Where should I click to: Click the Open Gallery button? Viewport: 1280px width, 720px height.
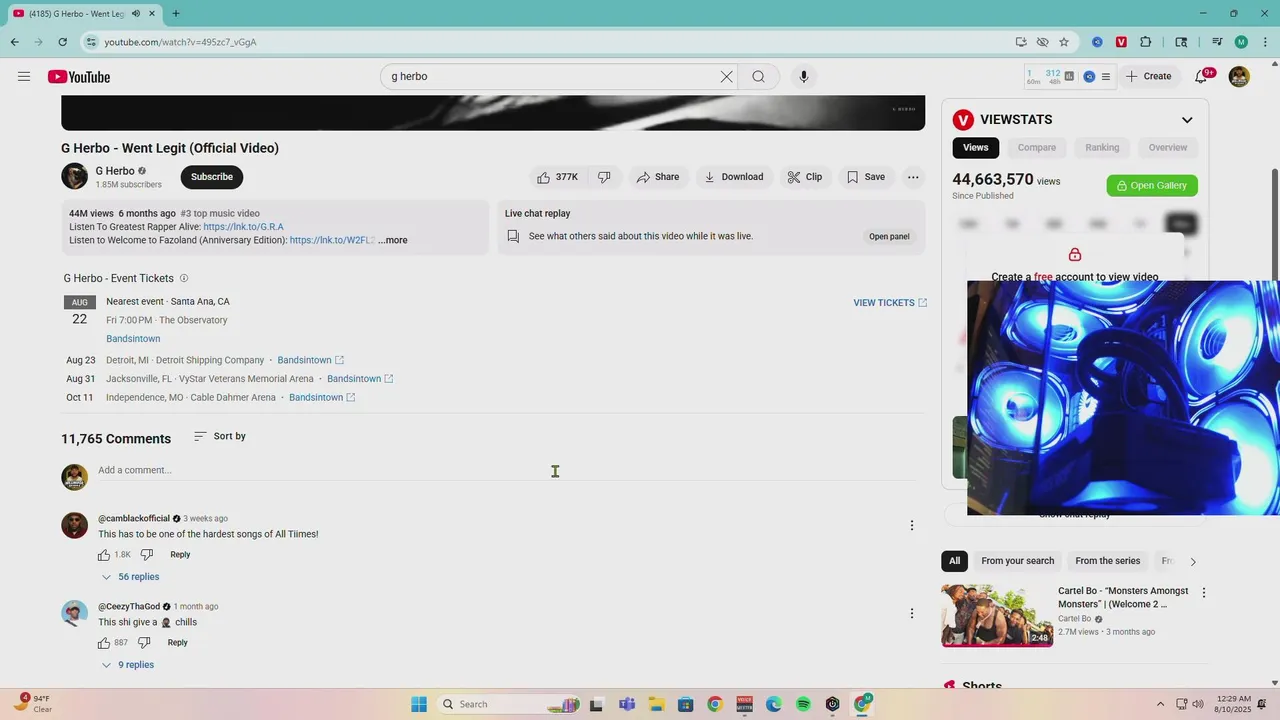coord(1152,185)
